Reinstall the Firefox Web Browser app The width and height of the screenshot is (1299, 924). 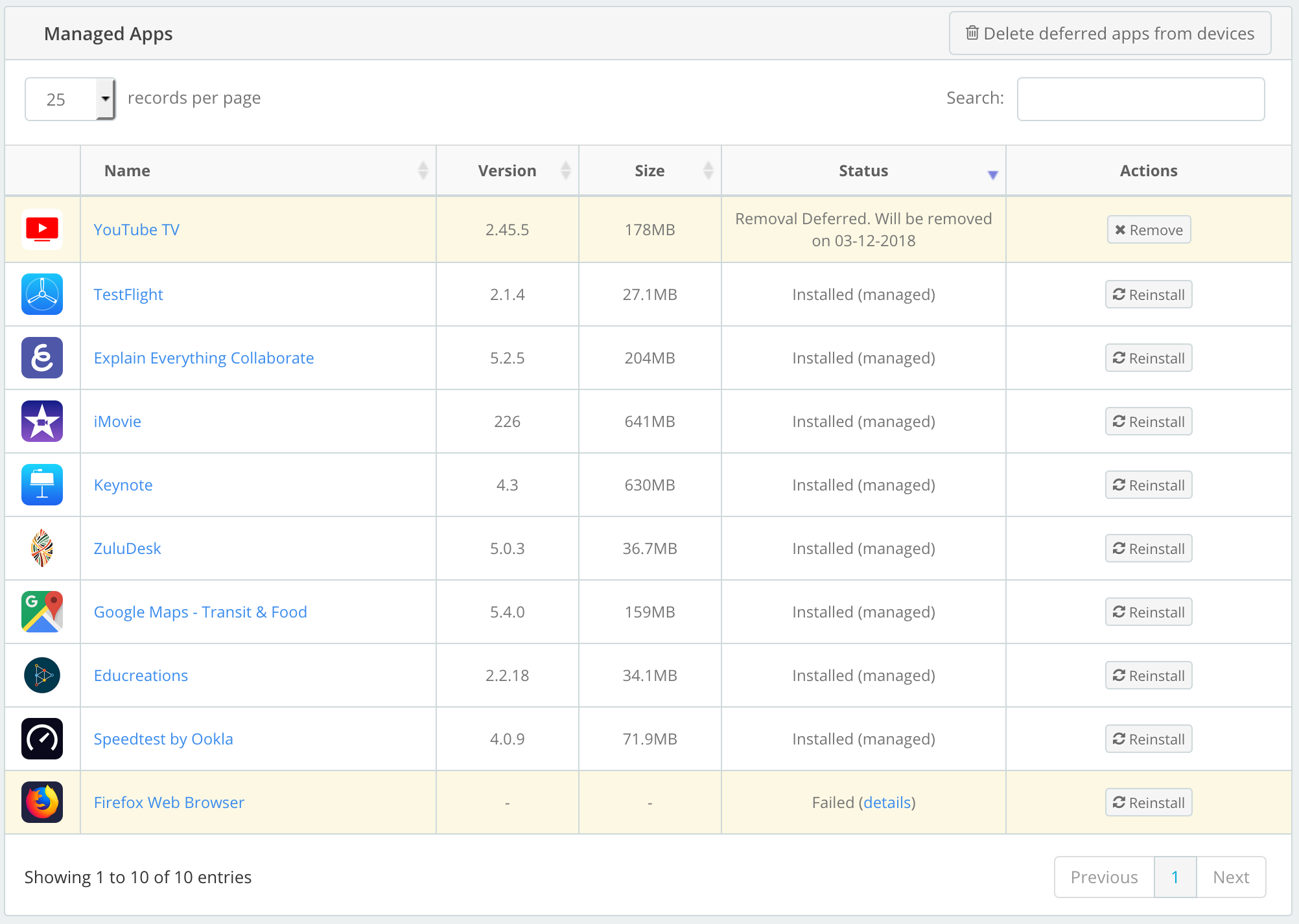pos(1149,803)
